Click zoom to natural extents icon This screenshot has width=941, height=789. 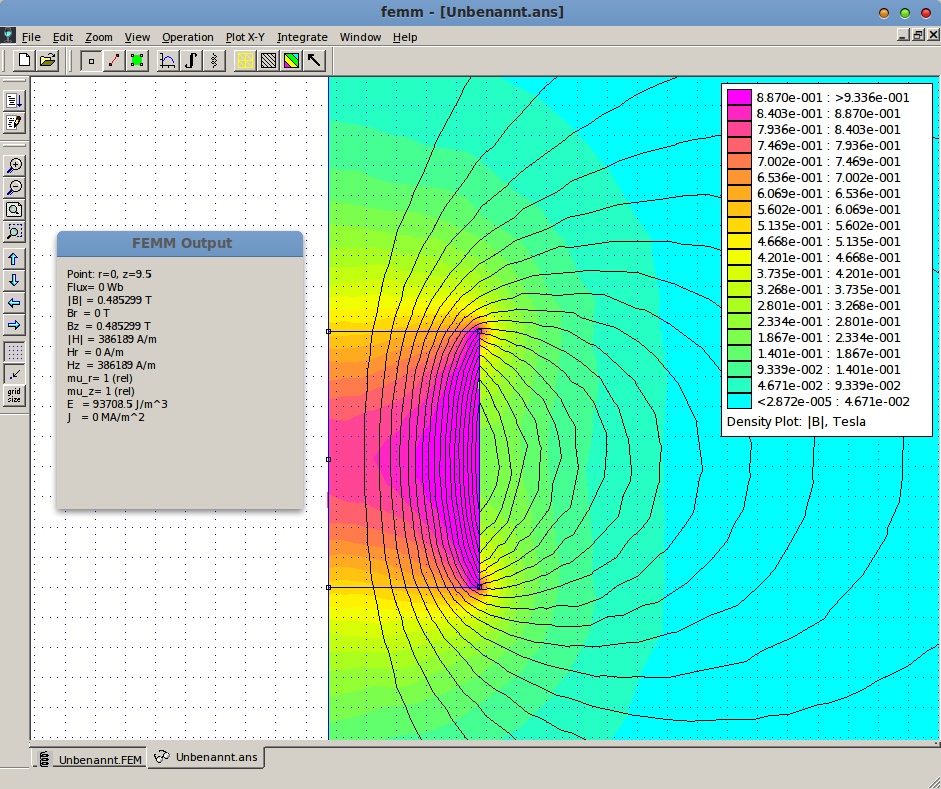(x=14, y=210)
